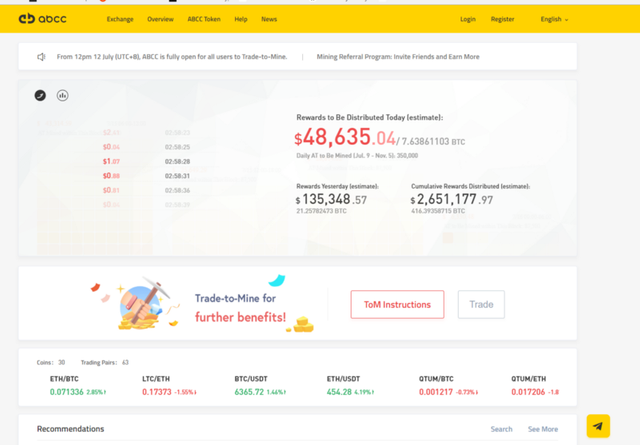The image size is (640, 445).
Task: Click the ABCC logo
Action: pyautogui.click(x=42, y=19)
